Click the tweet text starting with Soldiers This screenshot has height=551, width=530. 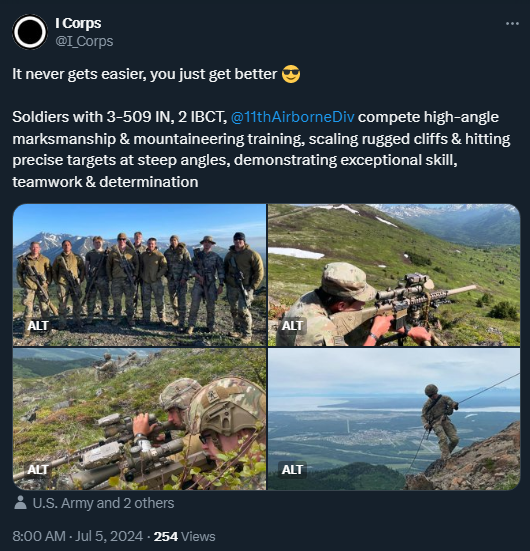point(261,149)
